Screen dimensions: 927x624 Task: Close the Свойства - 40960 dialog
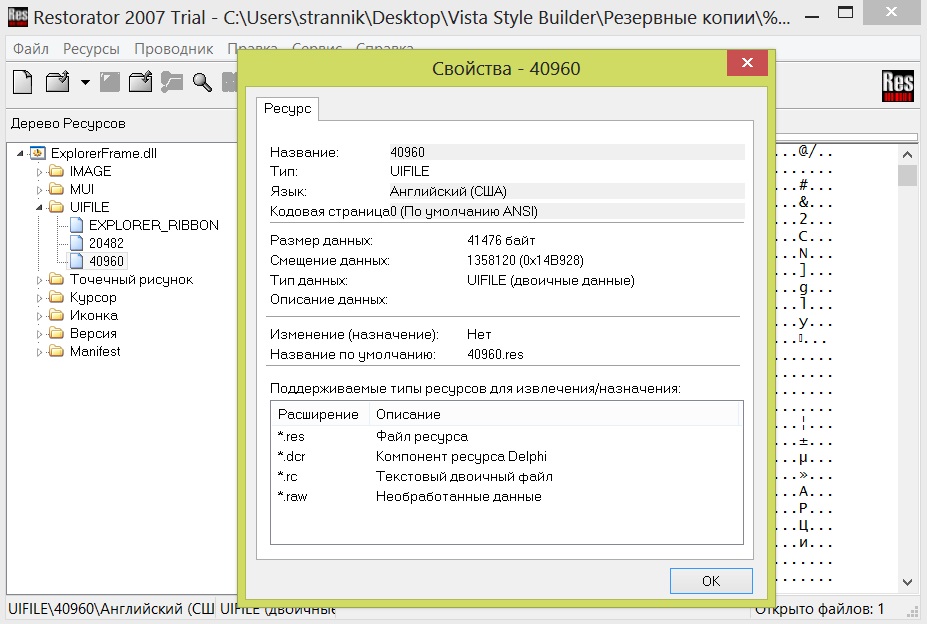[747, 63]
